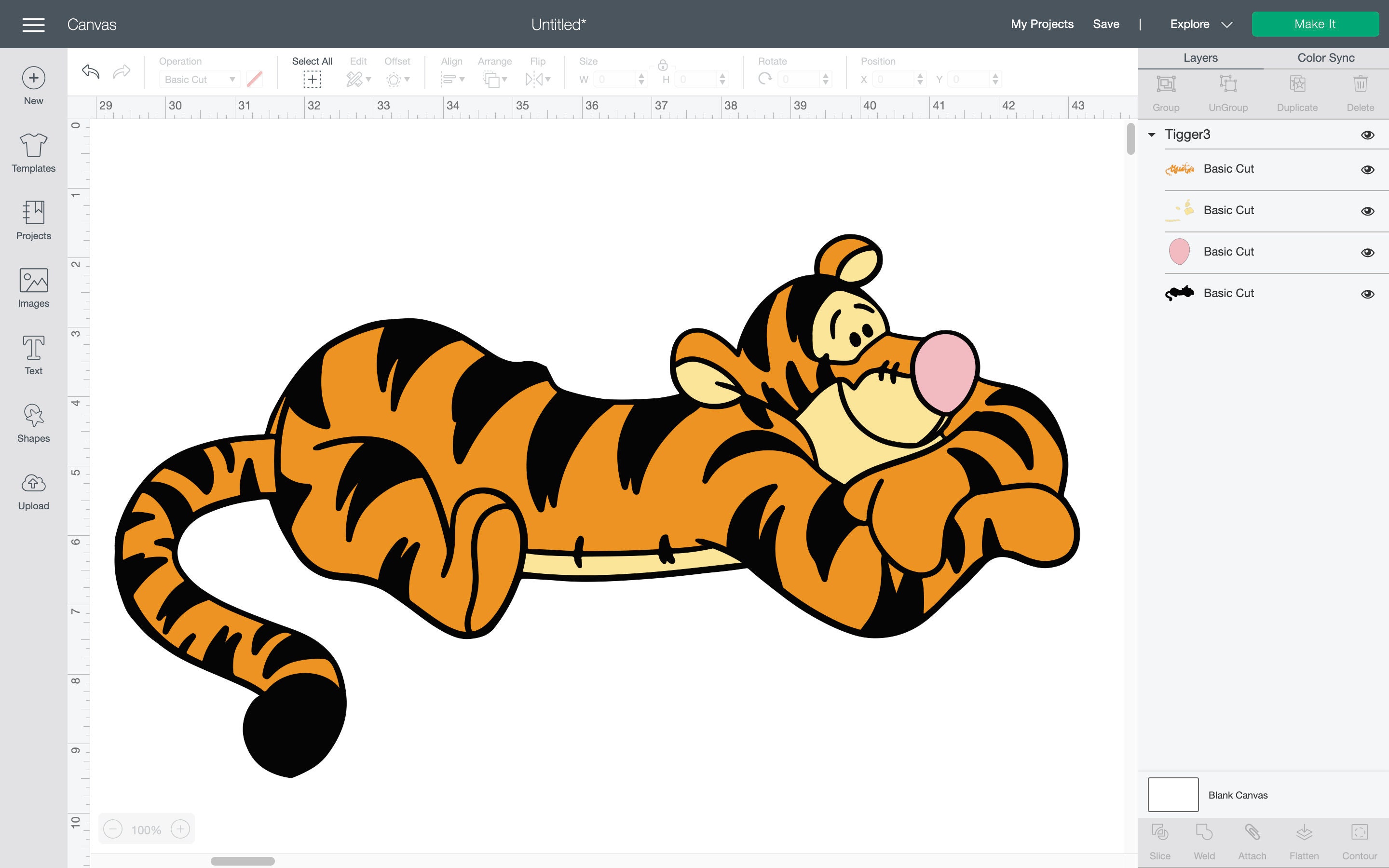Open the Flip dropdown
Image resolution: width=1389 pixels, height=868 pixels.
(538, 79)
